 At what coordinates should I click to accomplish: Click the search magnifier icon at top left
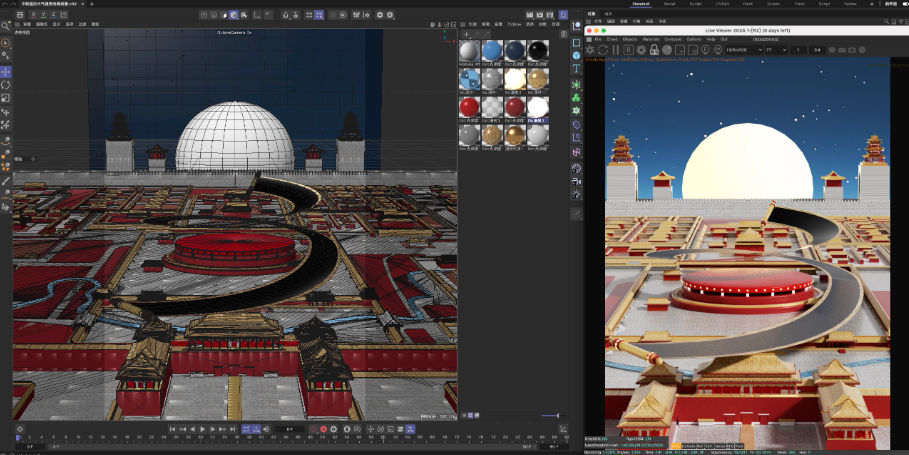6,26
